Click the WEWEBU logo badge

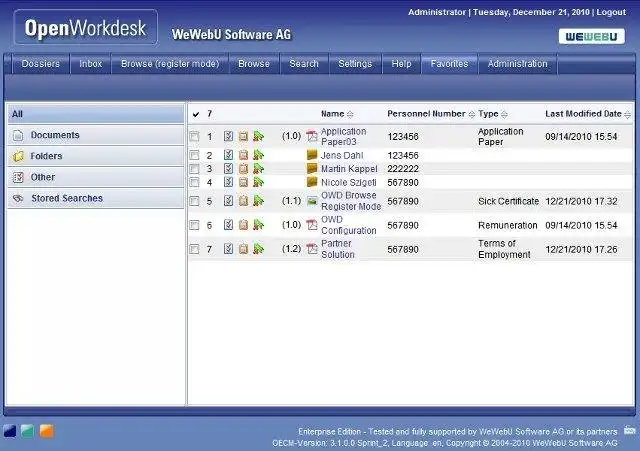click(591, 36)
